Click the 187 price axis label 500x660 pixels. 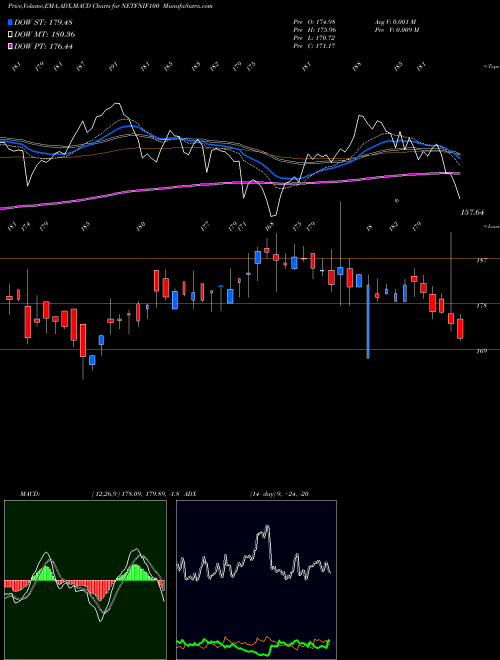(481, 261)
